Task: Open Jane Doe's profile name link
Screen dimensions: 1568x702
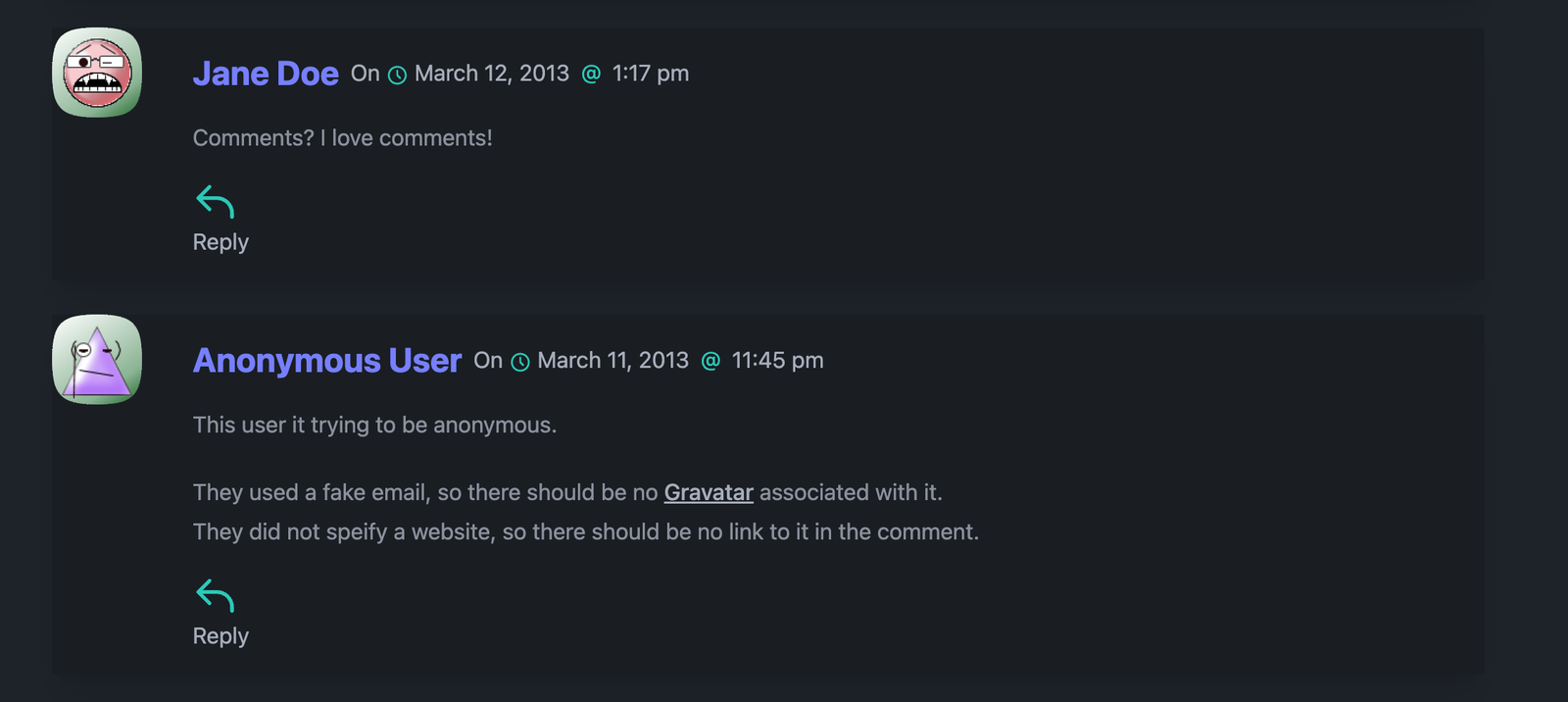Action: 266,73
